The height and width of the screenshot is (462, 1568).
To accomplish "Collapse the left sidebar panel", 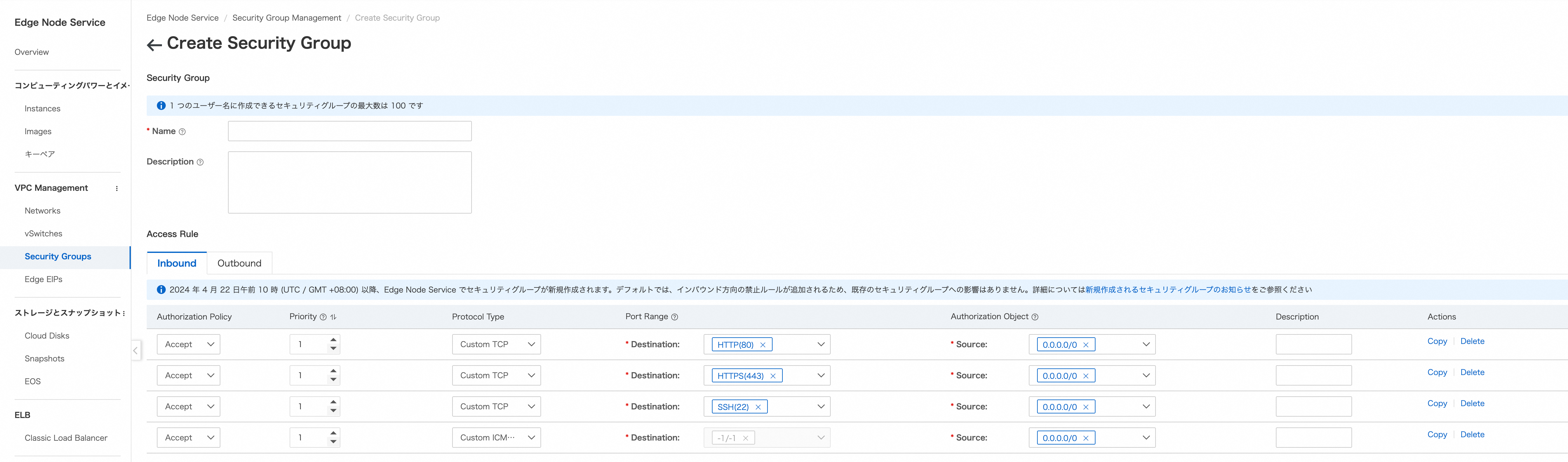I will [135, 350].
